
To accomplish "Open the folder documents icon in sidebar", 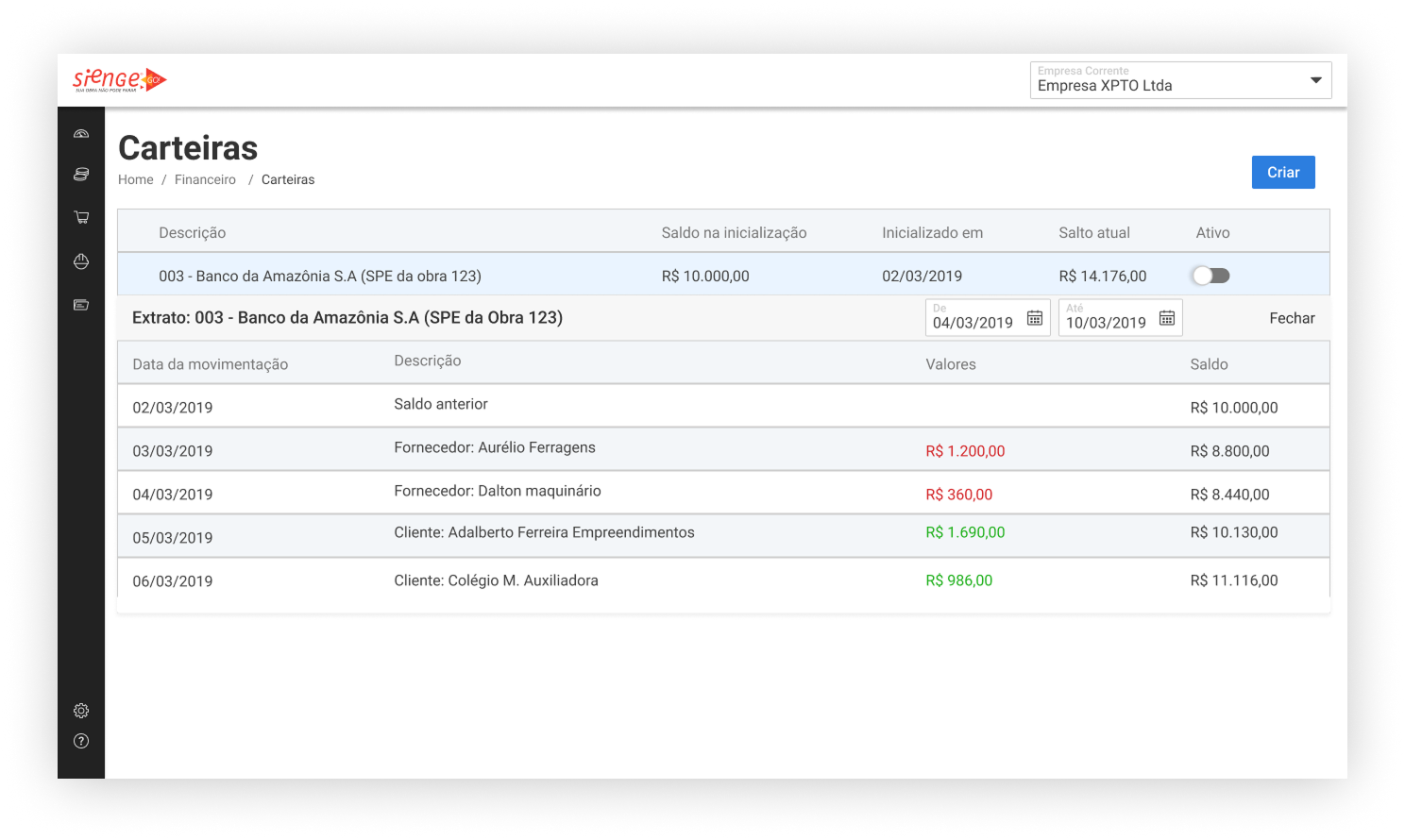I will tap(81, 305).
